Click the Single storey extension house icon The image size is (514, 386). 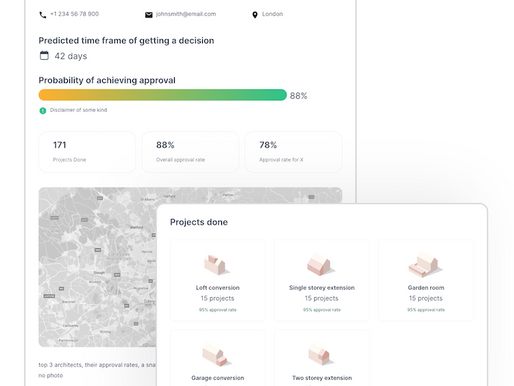click(x=320, y=265)
